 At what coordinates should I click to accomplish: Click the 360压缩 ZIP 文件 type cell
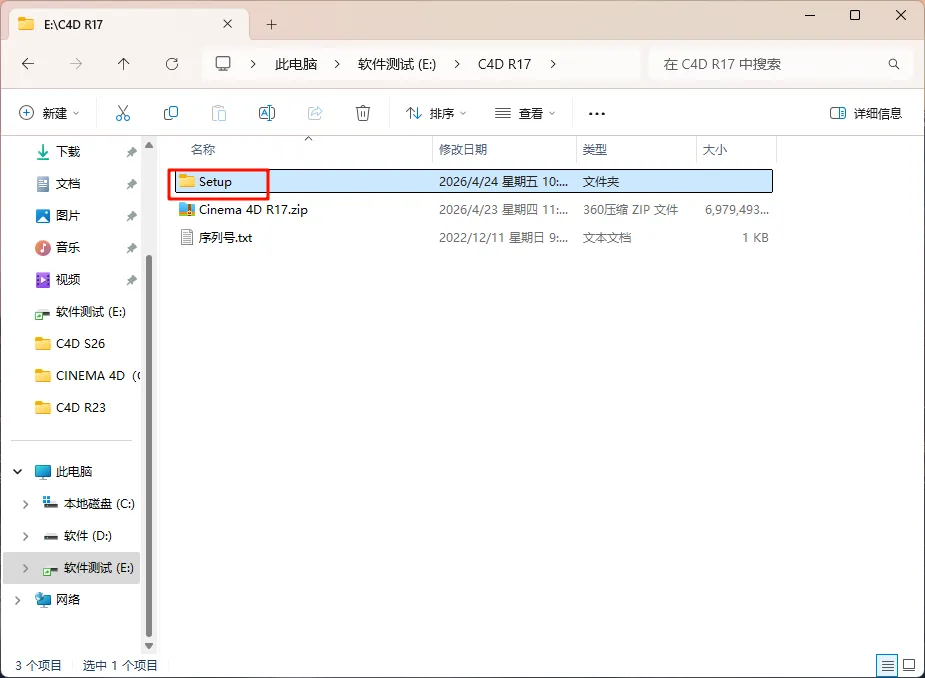point(630,209)
